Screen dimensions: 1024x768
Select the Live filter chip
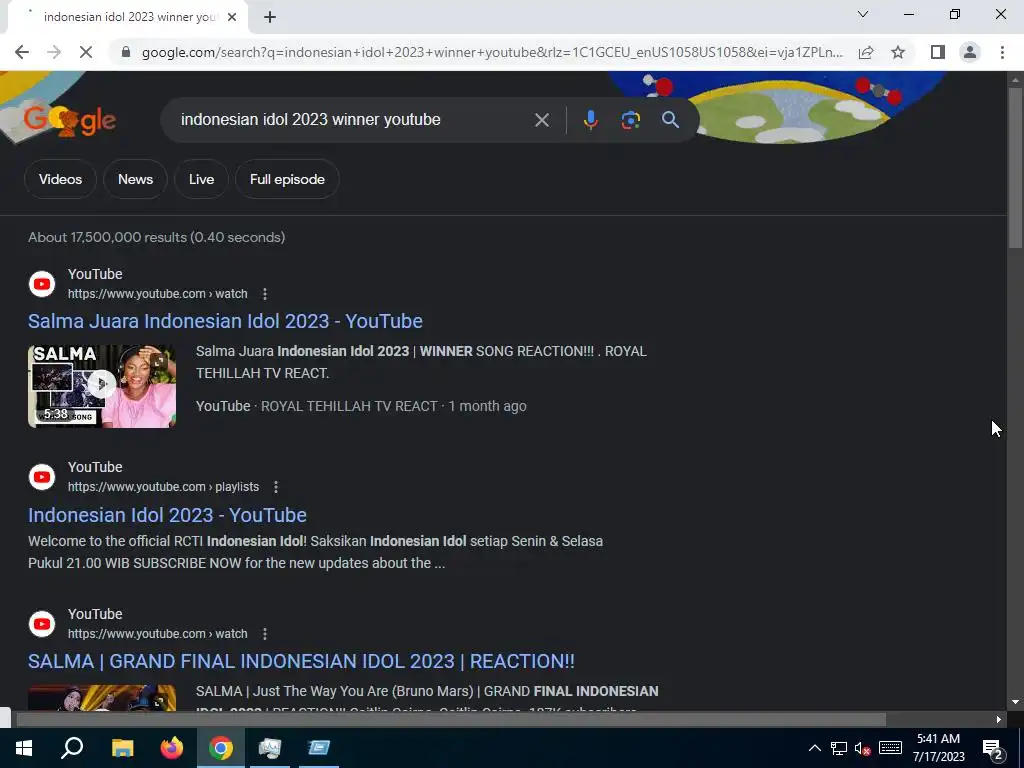[x=201, y=179]
